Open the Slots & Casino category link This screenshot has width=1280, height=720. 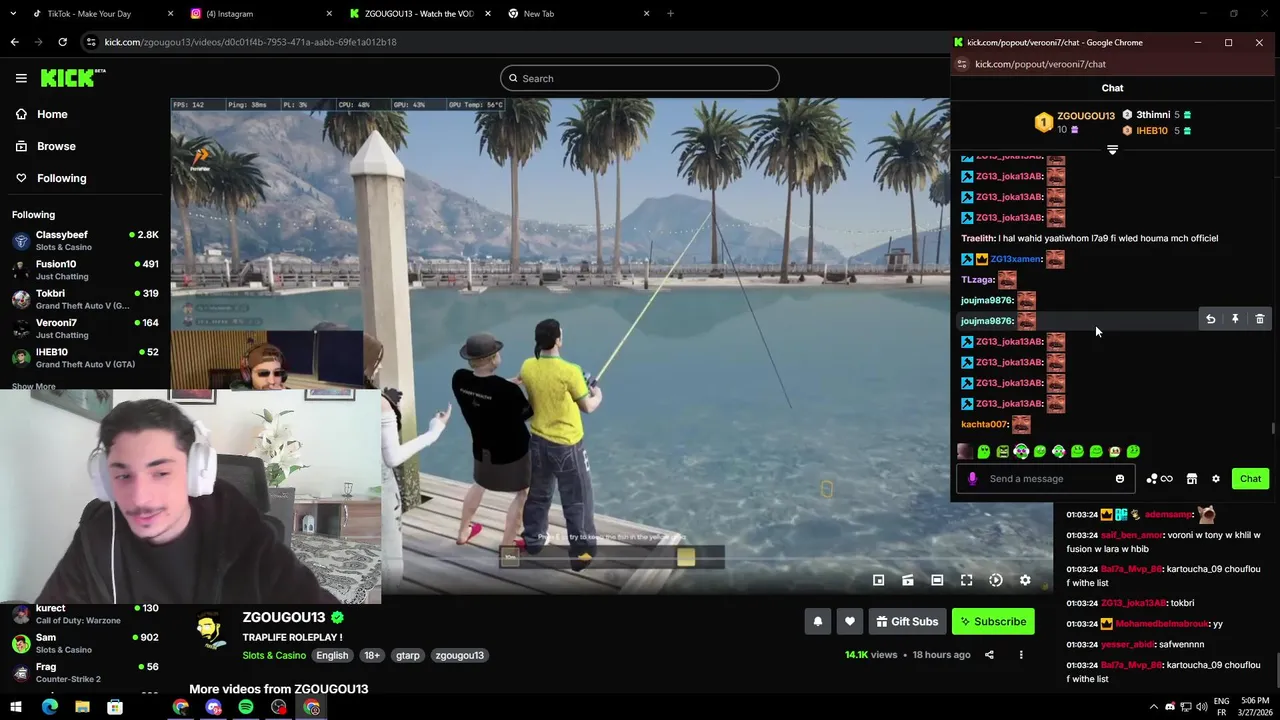coord(274,656)
